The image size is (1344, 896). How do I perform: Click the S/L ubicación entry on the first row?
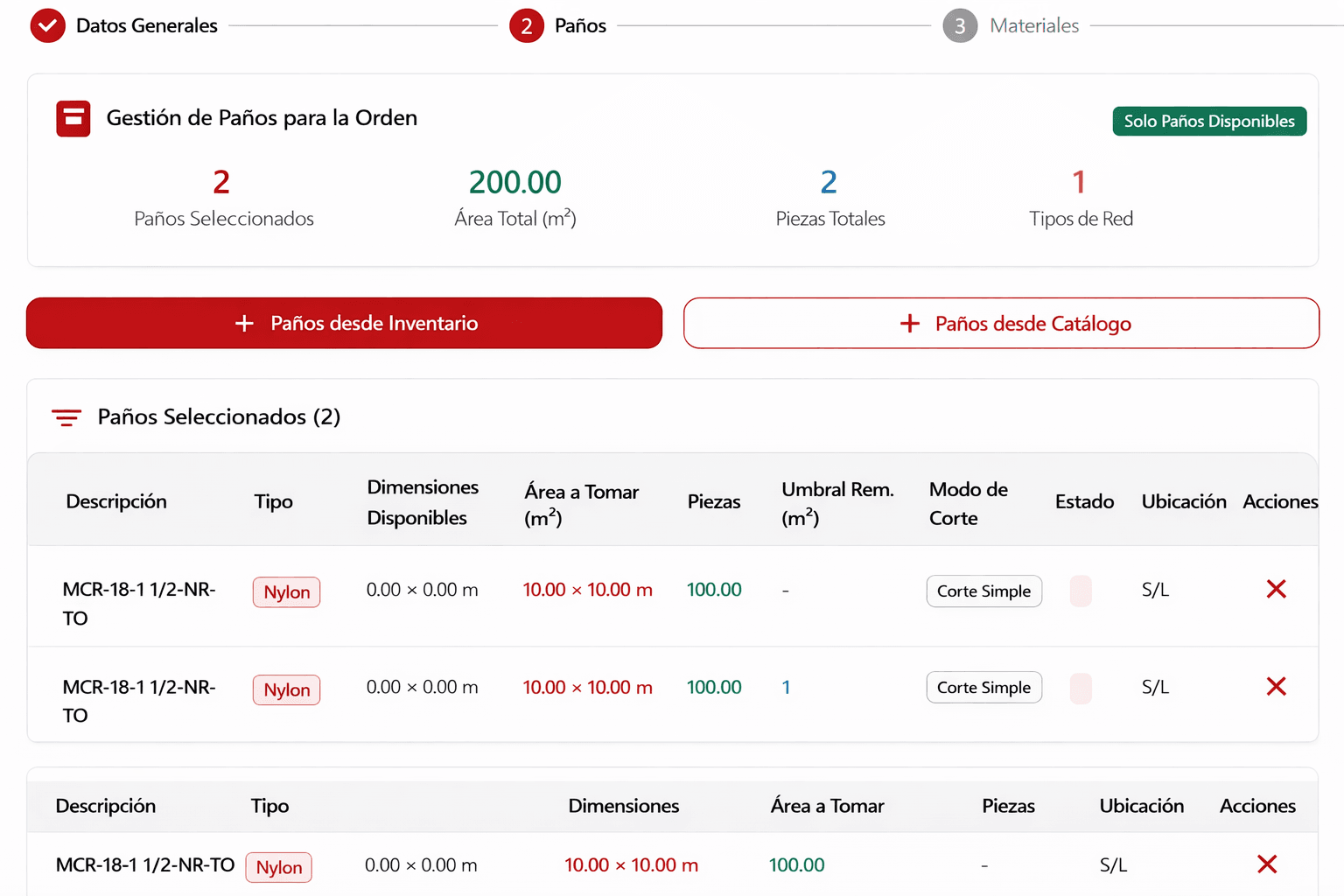[1154, 590]
